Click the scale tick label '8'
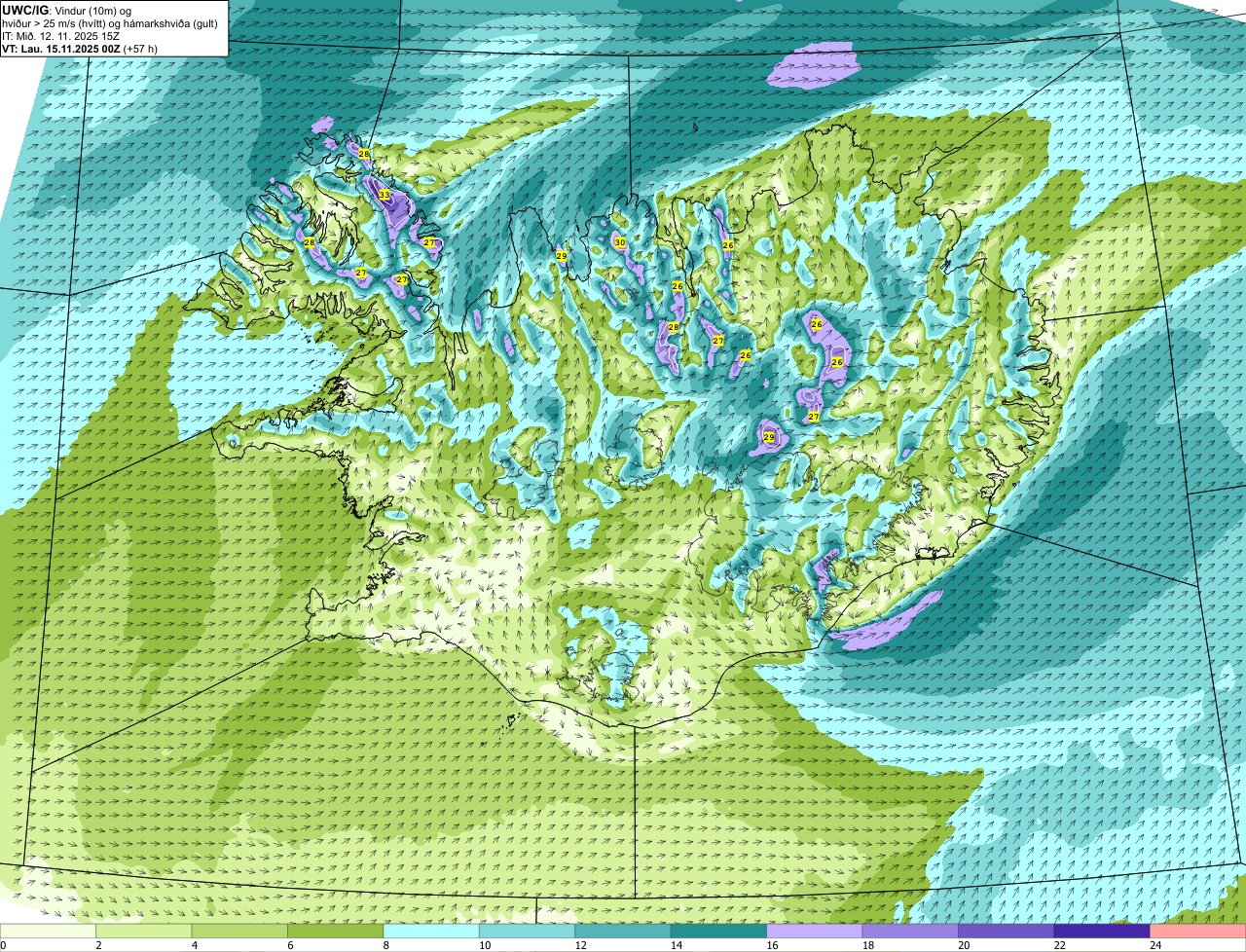Screen dimensions: 1246x952 click(x=385, y=945)
